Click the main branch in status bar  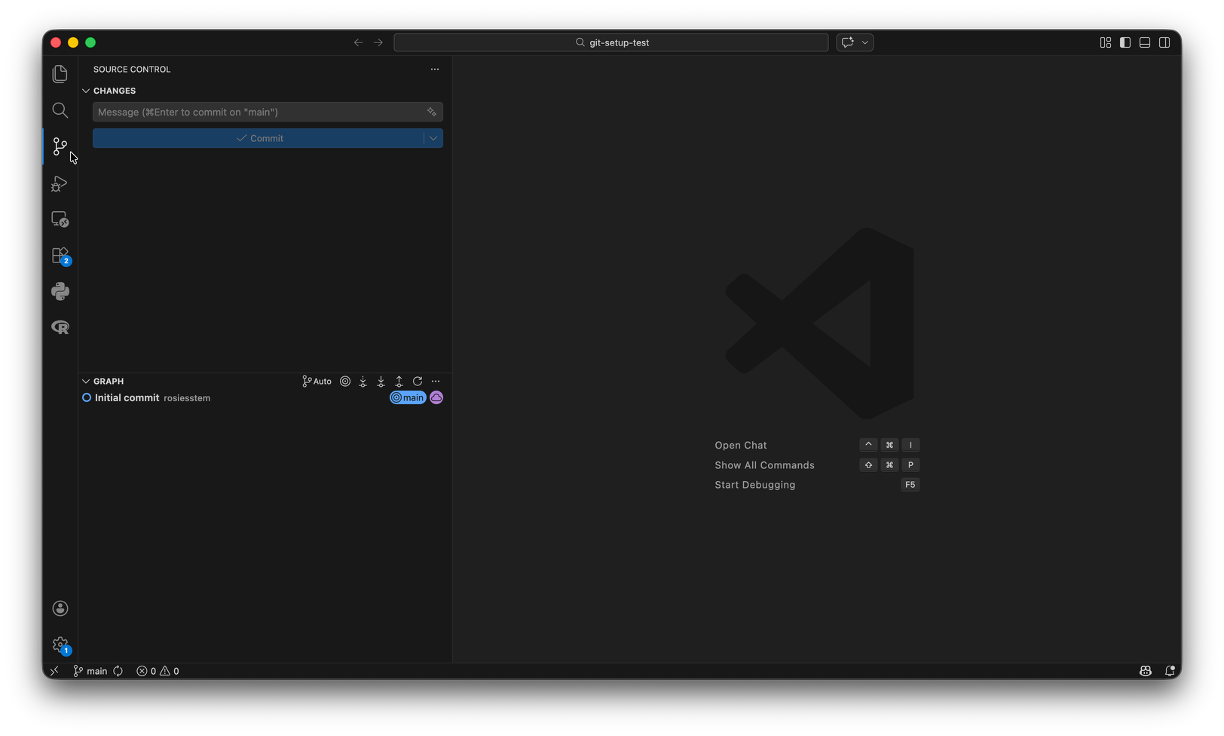90,671
